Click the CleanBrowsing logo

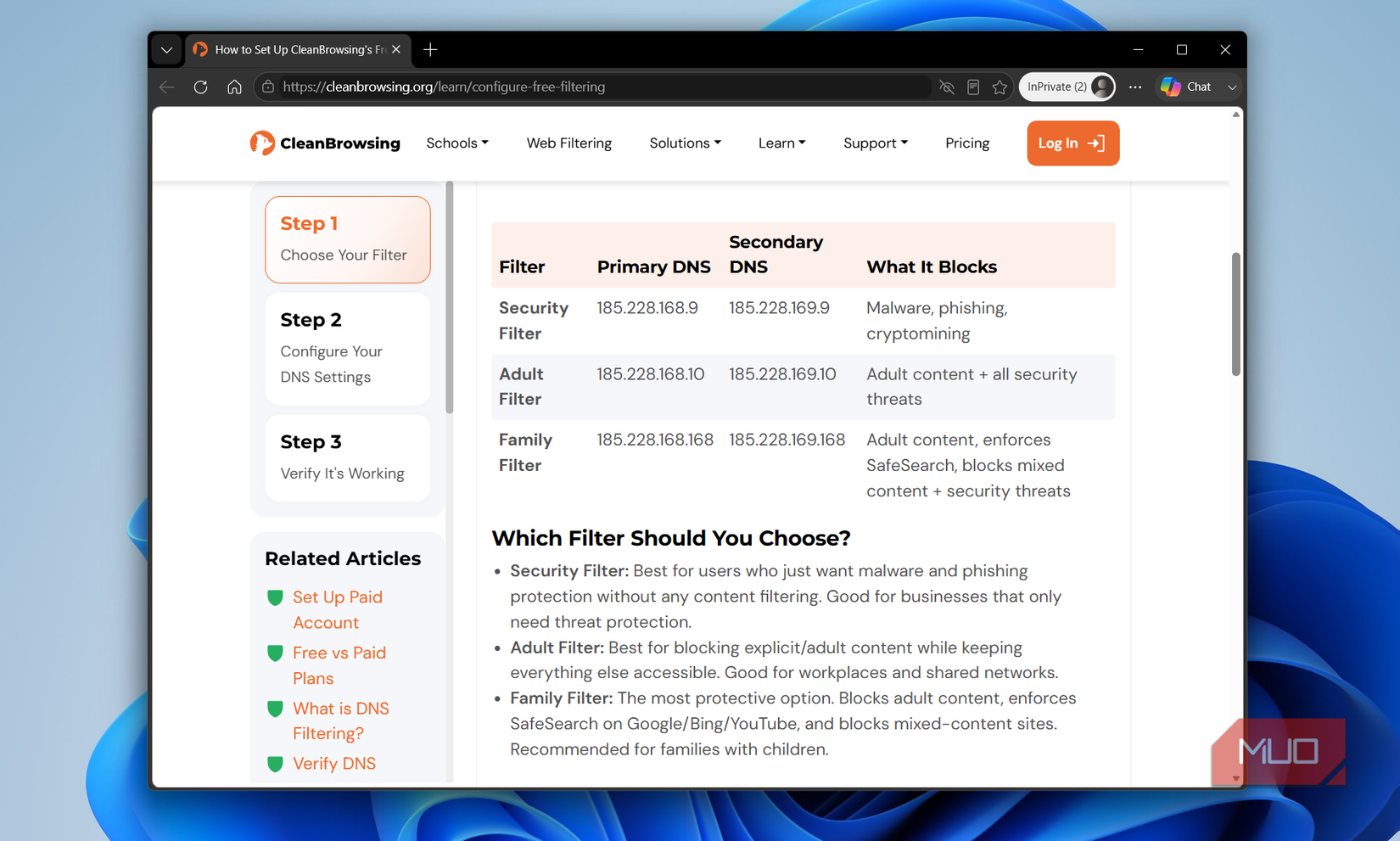[x=325, y=143]
